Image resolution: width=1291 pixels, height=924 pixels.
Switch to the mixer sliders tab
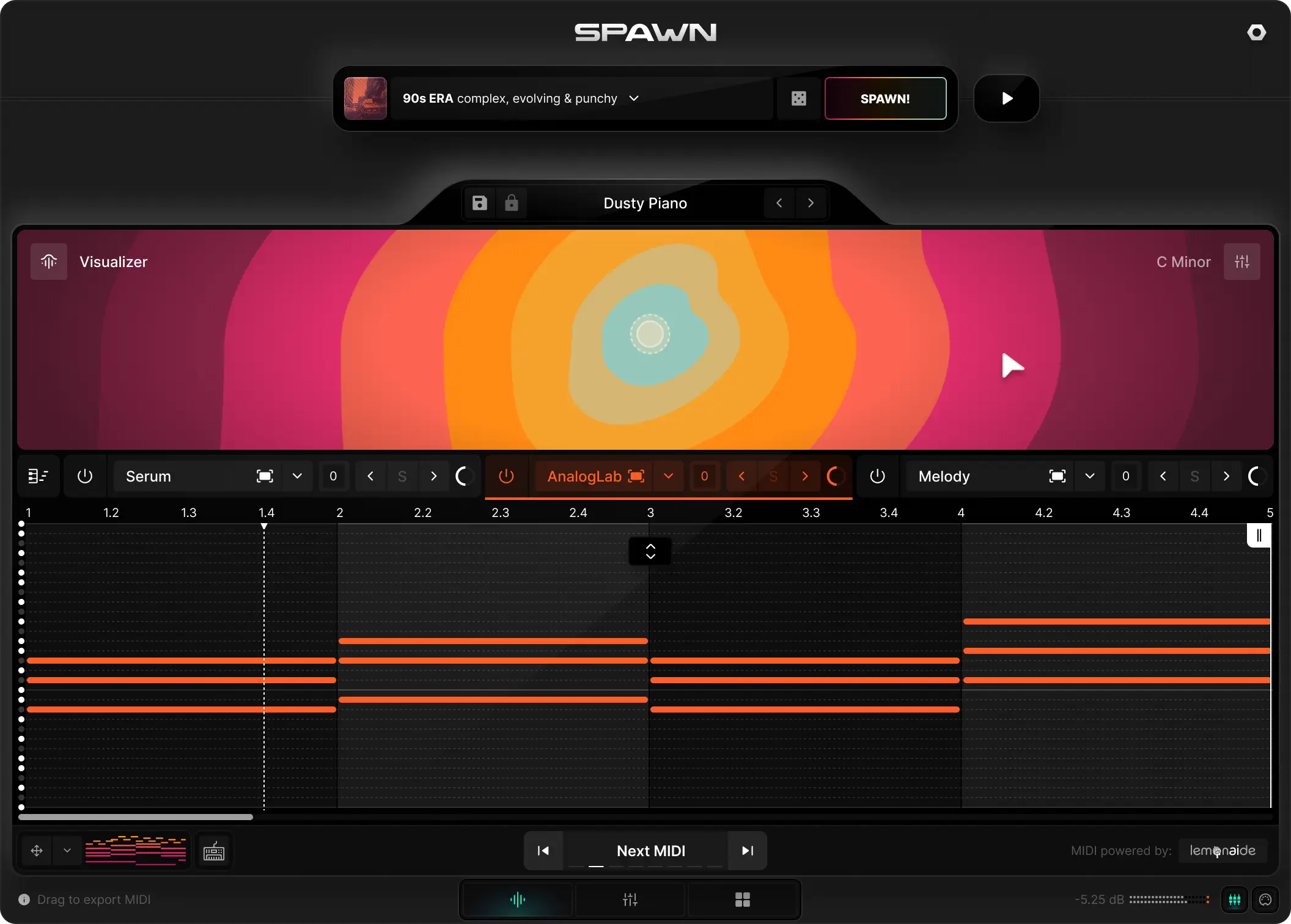(x=630, y=900)
